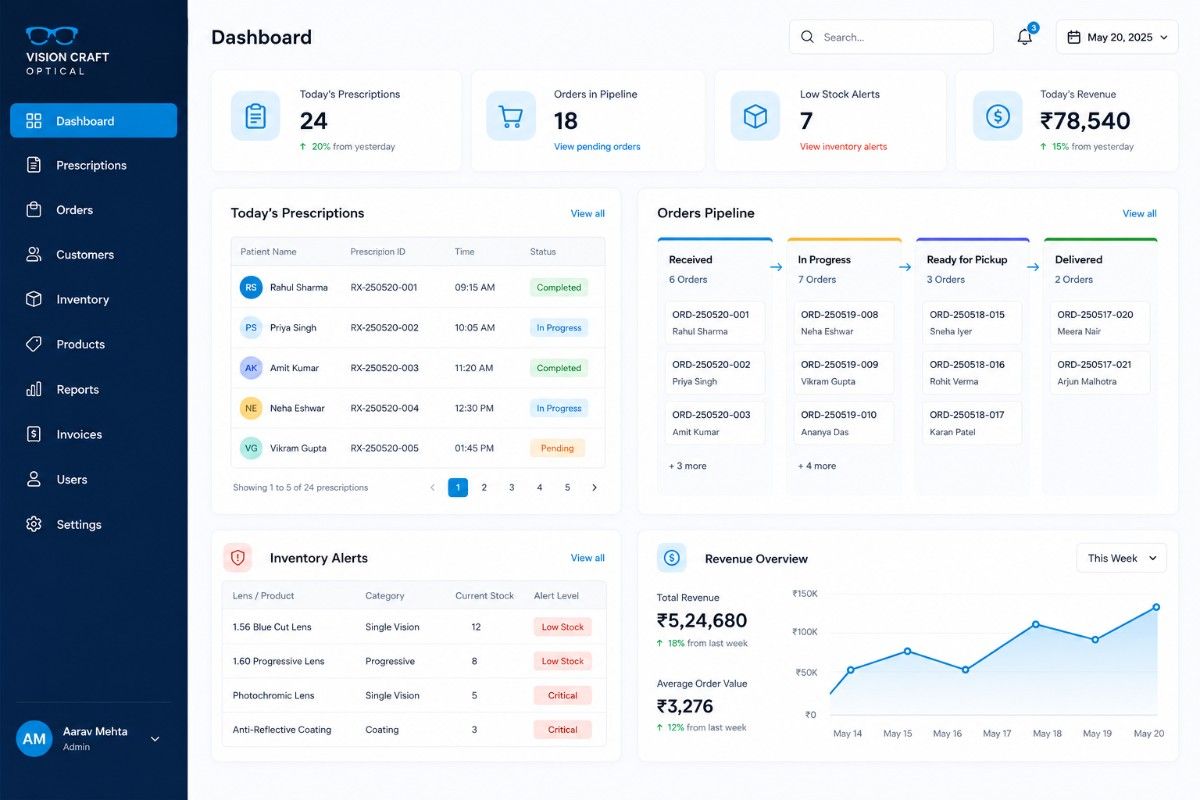
Task: Jump to prescriptions page 5
Action: 567,488
